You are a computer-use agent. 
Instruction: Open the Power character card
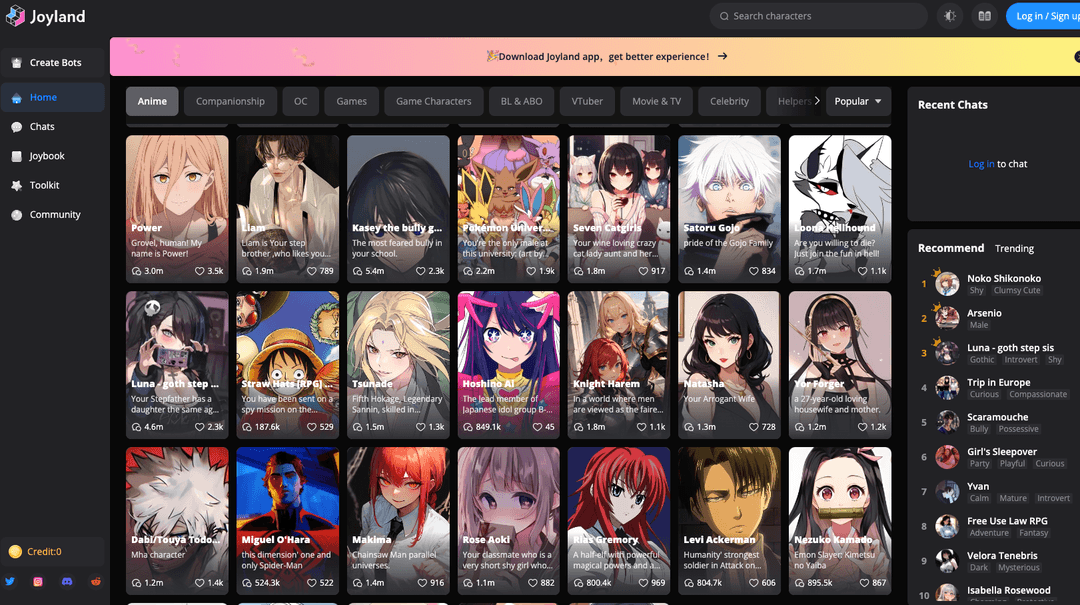click(x=177, y=209)
